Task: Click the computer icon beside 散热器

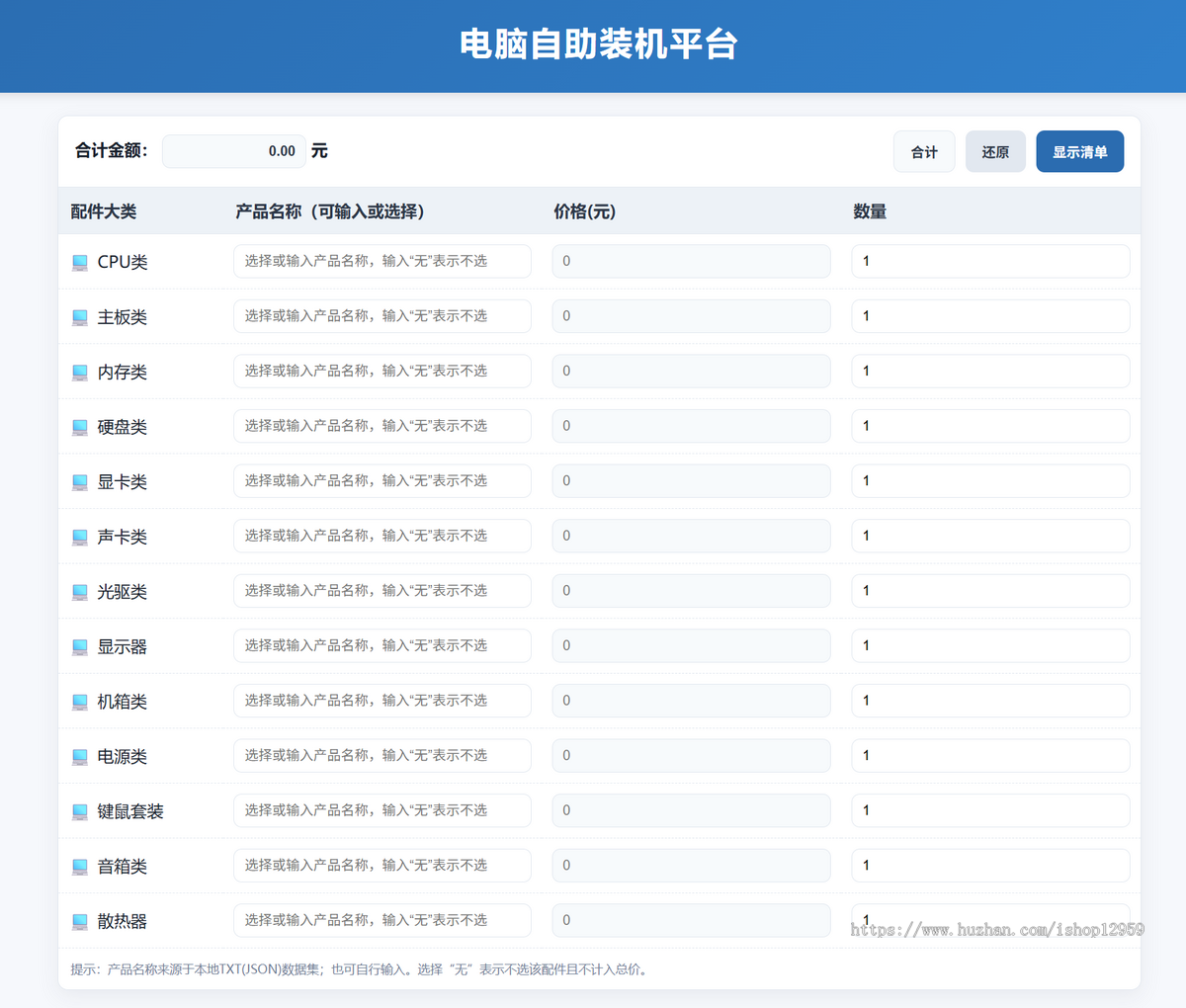Action: tap(80, 922)
